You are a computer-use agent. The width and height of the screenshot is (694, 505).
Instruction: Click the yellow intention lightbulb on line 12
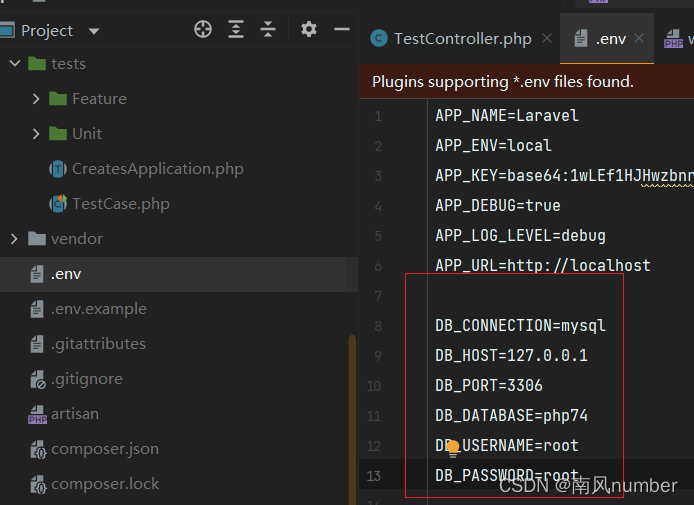click(453, 448)
